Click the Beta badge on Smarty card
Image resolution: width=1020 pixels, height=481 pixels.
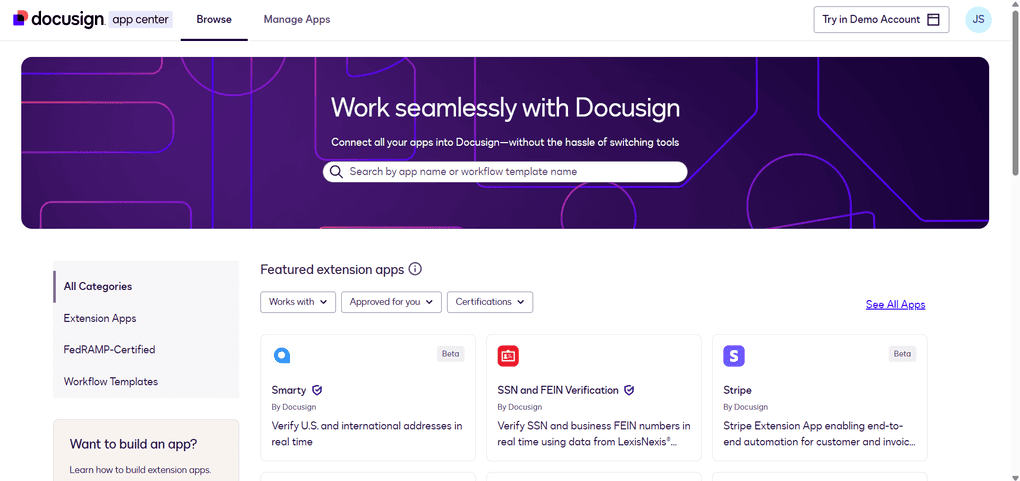click(450, 354)
